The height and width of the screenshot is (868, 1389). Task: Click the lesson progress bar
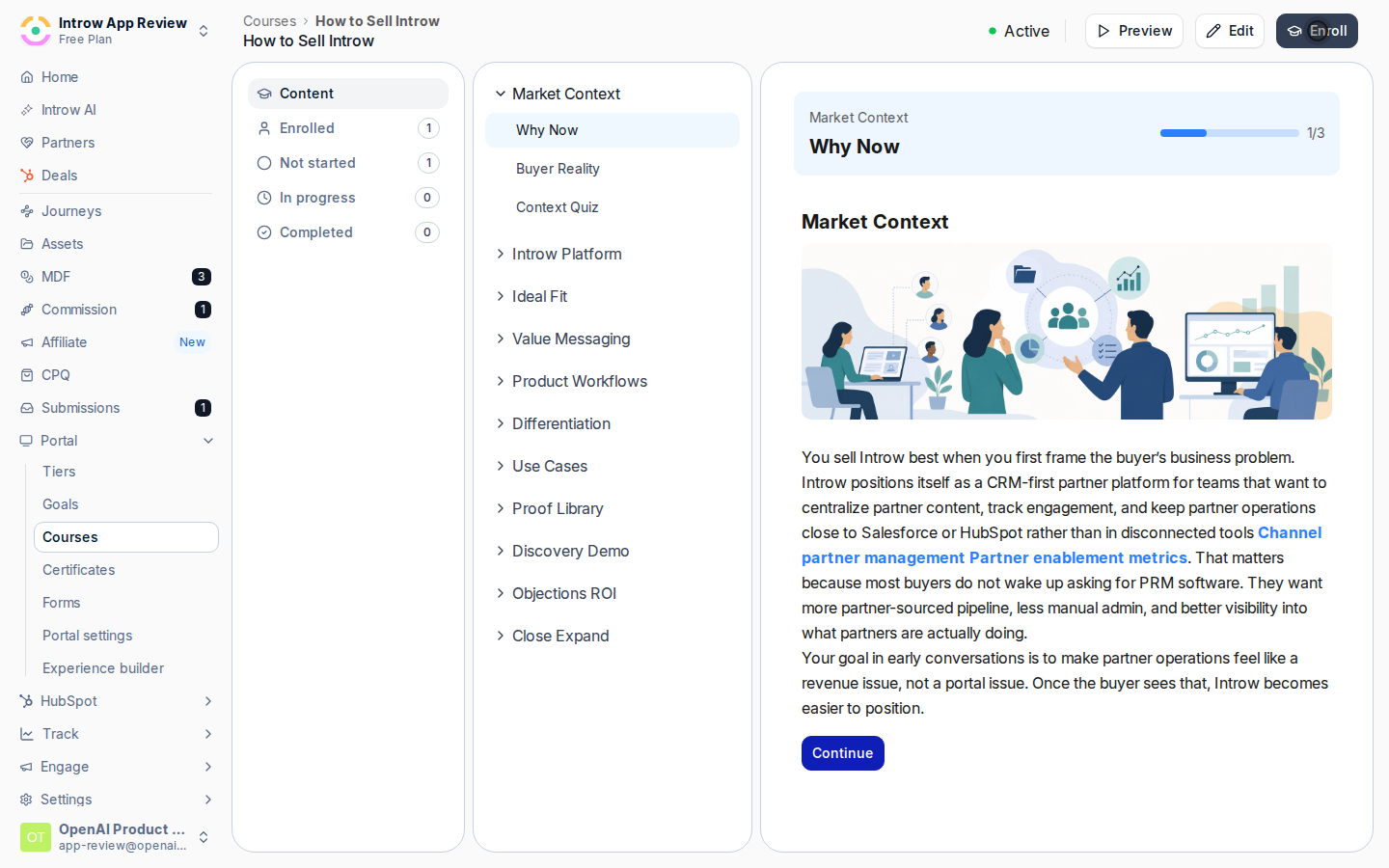[x=1230, y=133]
